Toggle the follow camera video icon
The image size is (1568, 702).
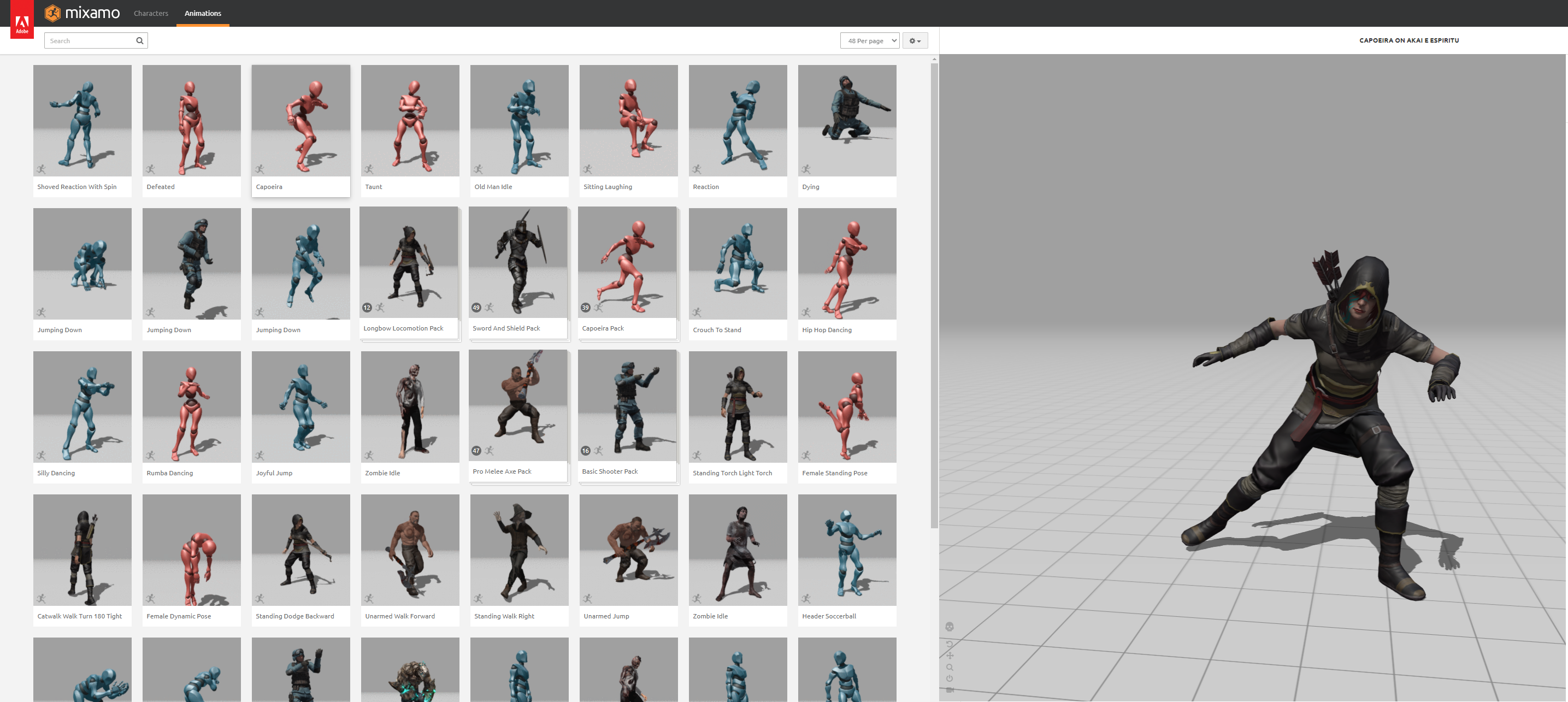[x=949, y=690]
